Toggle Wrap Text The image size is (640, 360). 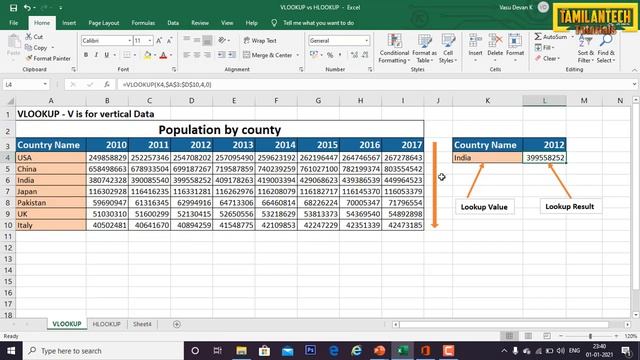click(260, 40)
